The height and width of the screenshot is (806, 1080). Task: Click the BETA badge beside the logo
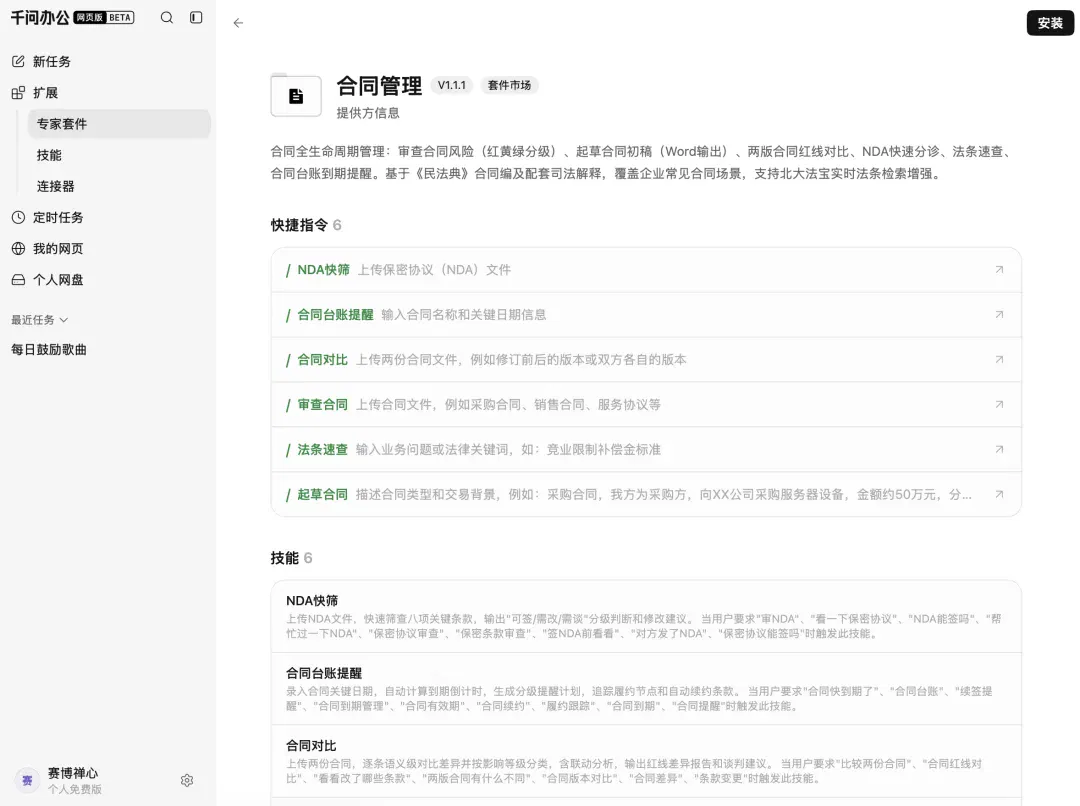[x=120, y=17]
